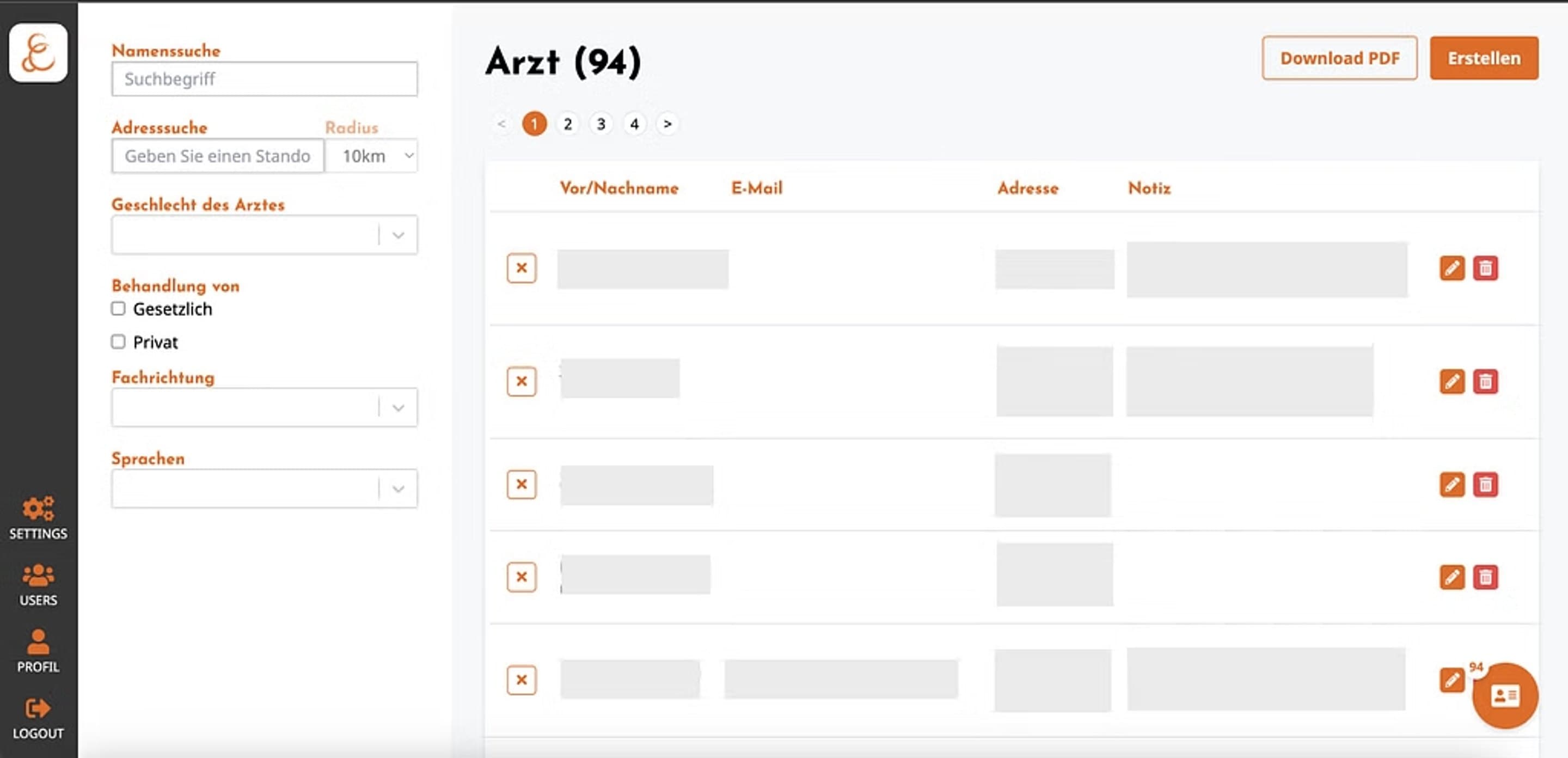Go to Profil in the sidebar
Screen dimensions: 1568x758
(x=38, y=651)
